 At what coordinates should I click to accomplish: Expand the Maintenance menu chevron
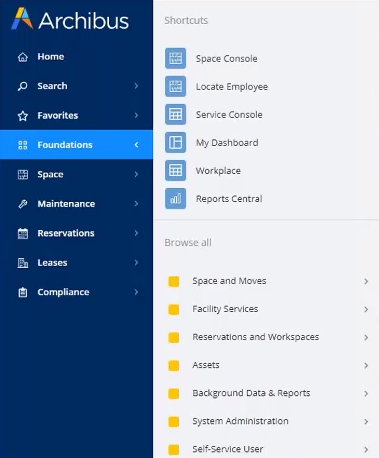point(136,204)
